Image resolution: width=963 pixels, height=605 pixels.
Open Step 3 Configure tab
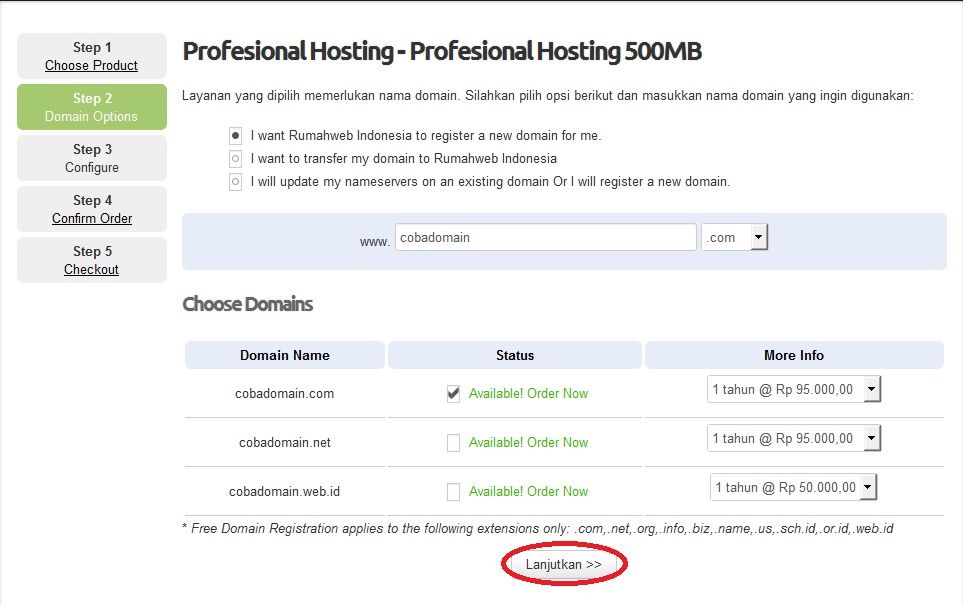[x=92, y=158]
